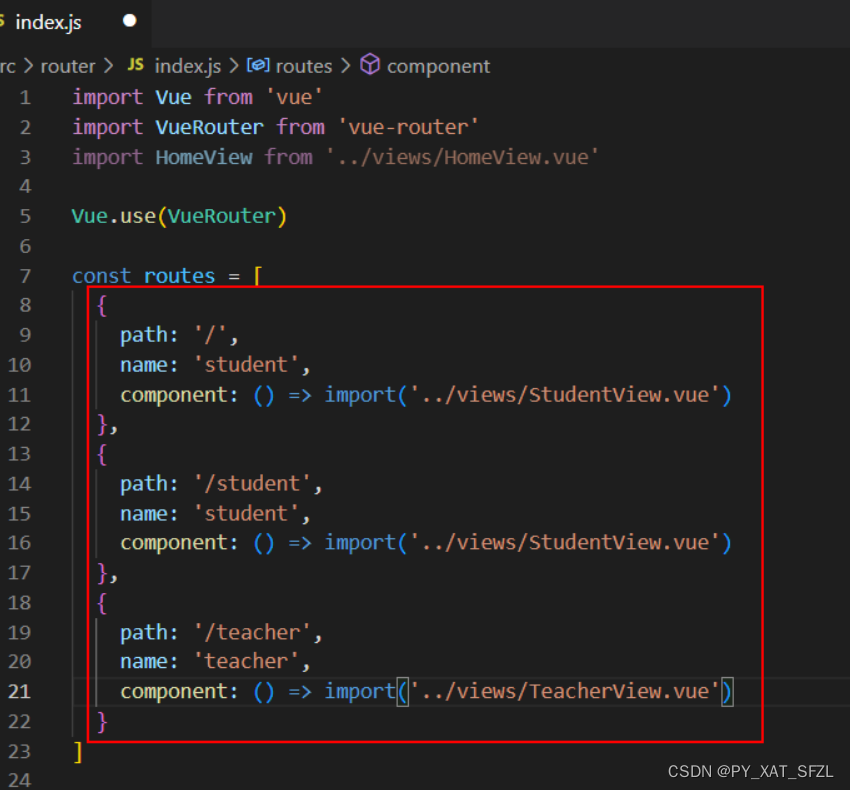Image resolution: width=850 pixels, height=790 pixels.
Task: Click TeacherView.vue import on line 21
Action: coord(565,691)
